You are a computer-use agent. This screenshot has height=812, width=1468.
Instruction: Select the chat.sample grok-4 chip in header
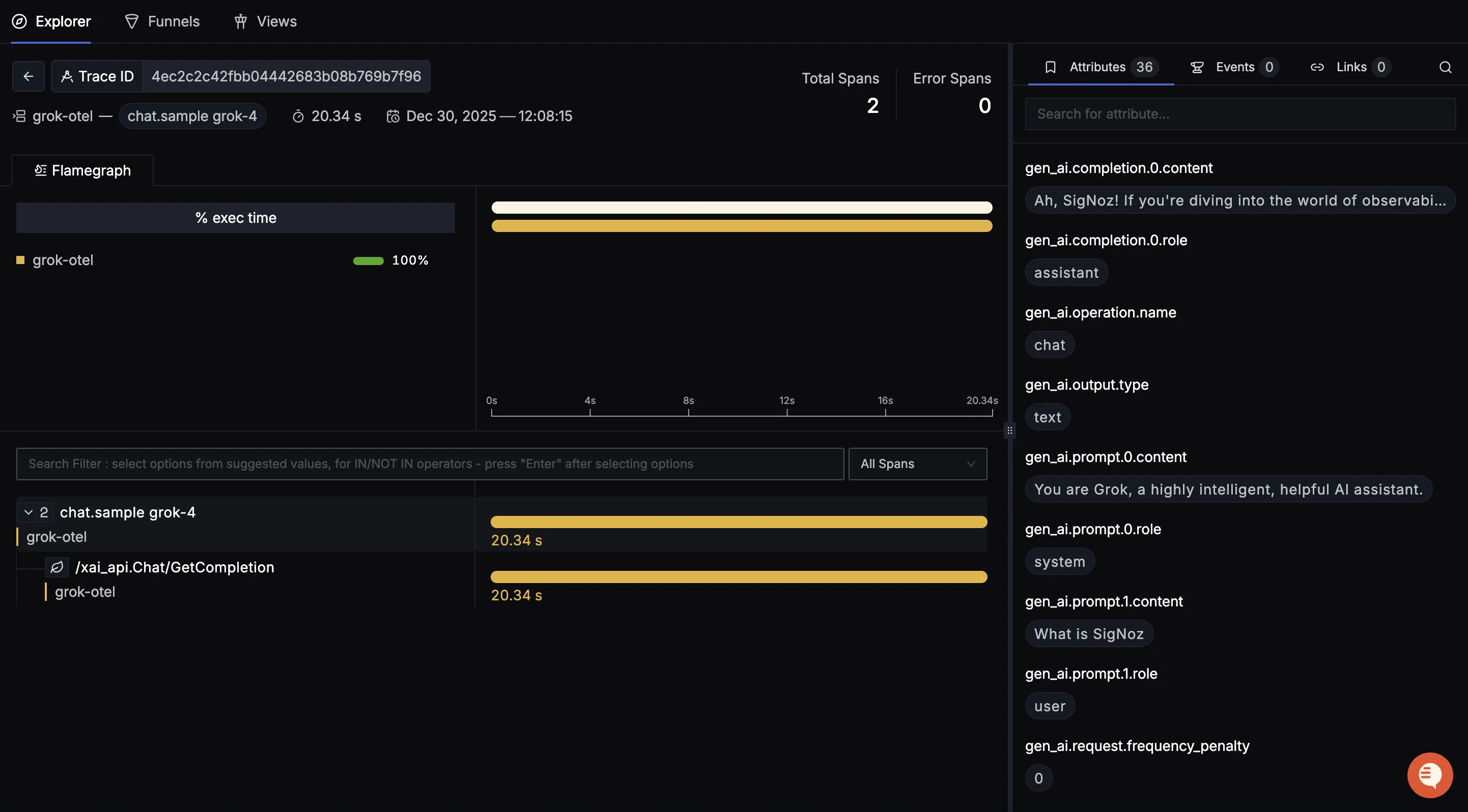[x=192, y=115]
